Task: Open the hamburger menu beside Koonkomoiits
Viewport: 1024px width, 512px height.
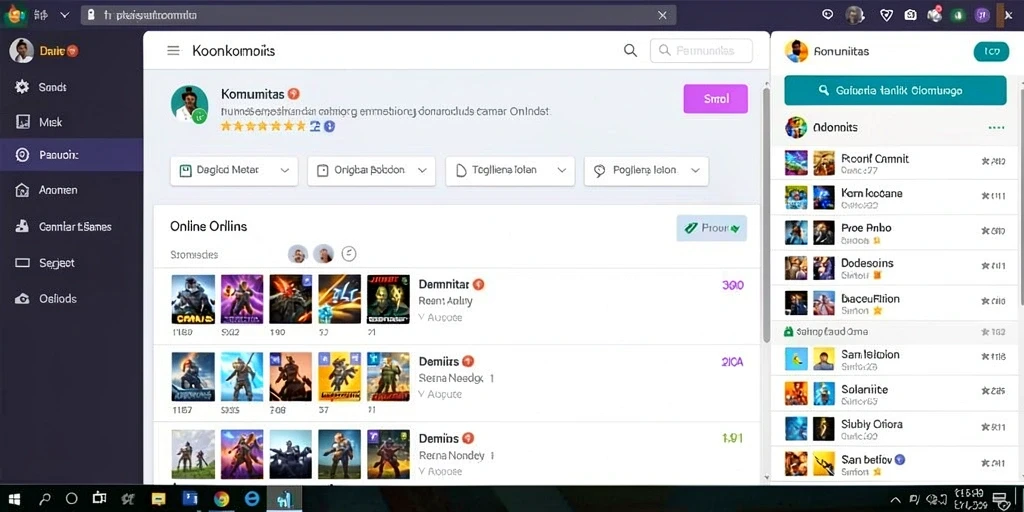Action: click(173, 50)
